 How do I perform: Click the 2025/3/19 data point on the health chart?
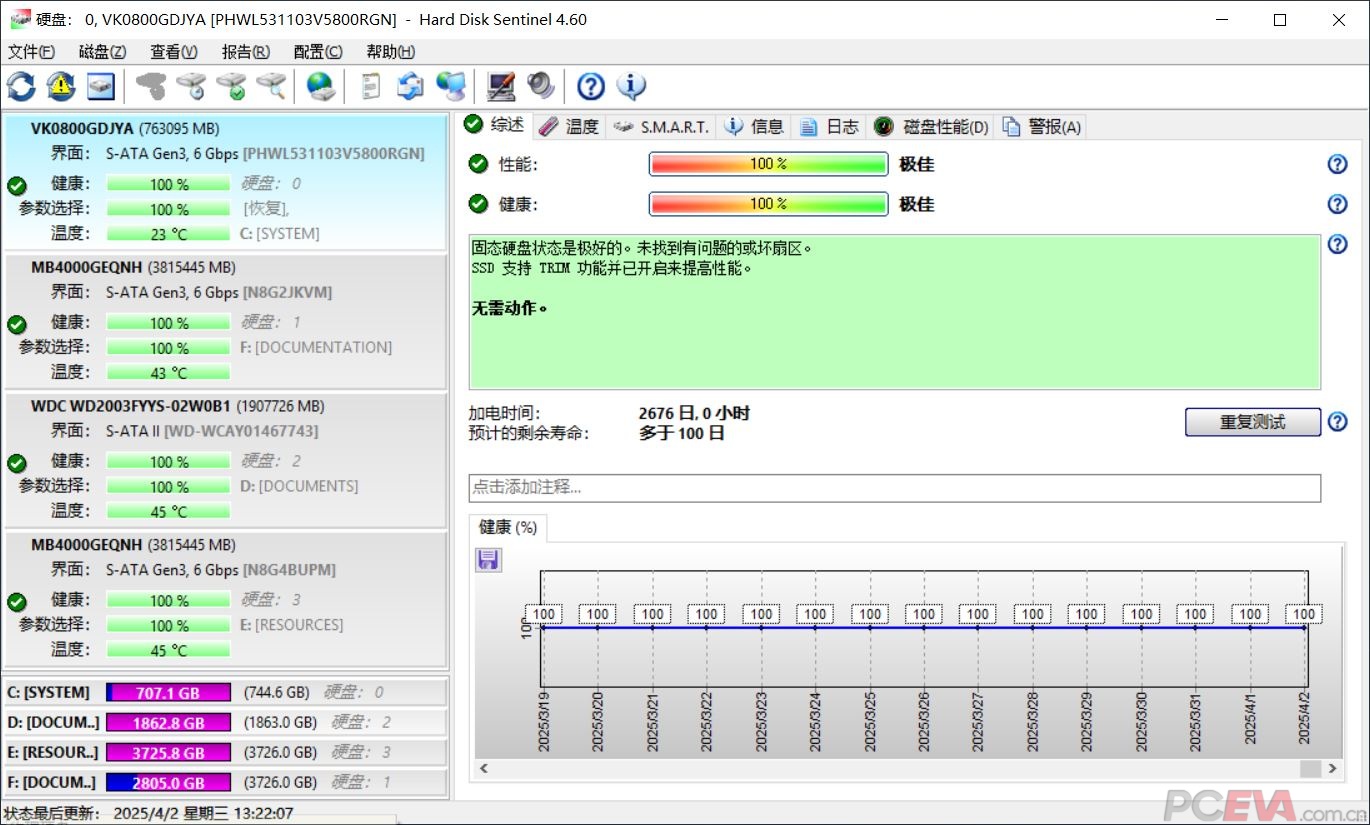click(x=543, y=628)
